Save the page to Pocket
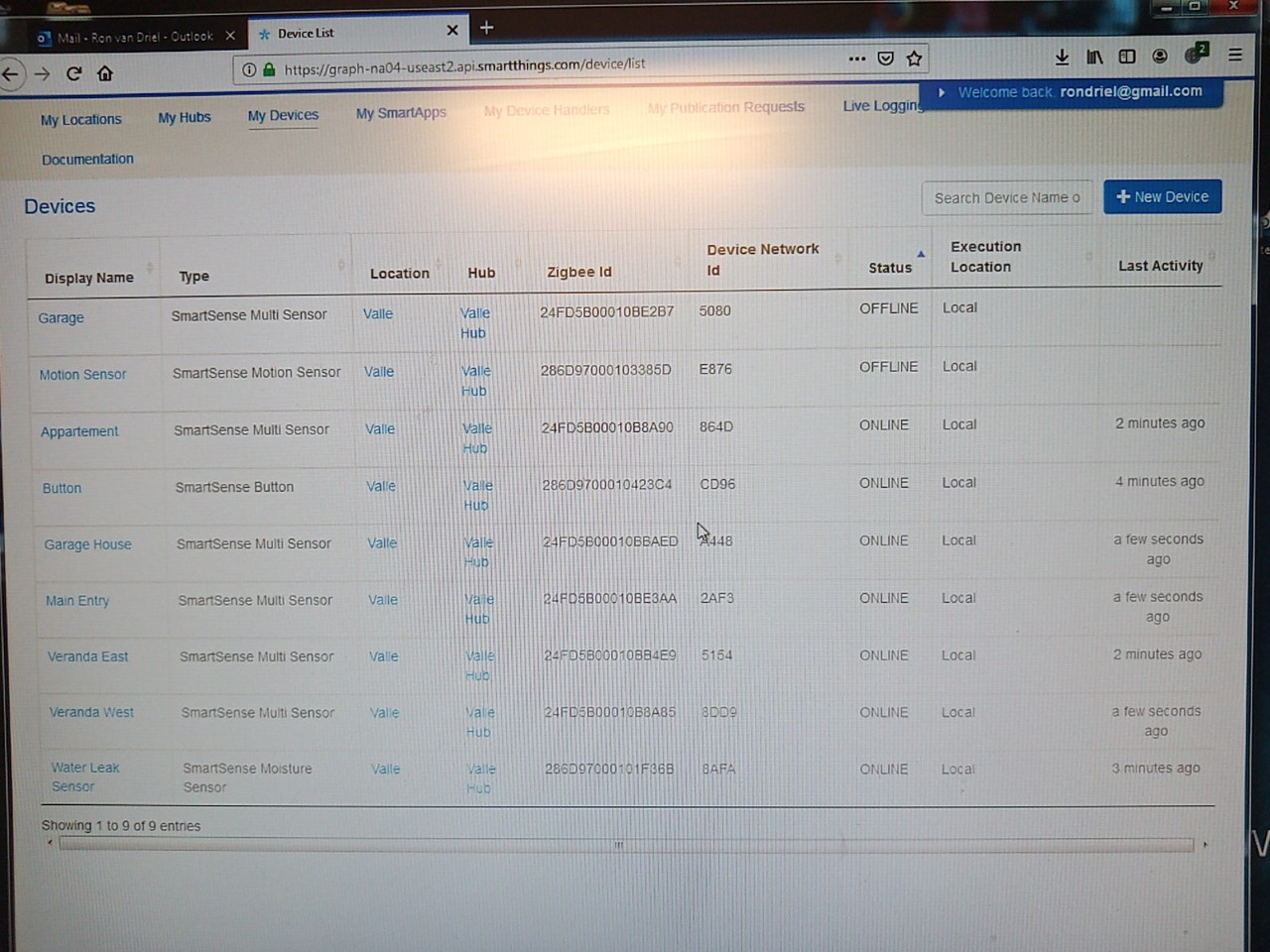This screenshot has height=952, width=1270. [886, 59]
